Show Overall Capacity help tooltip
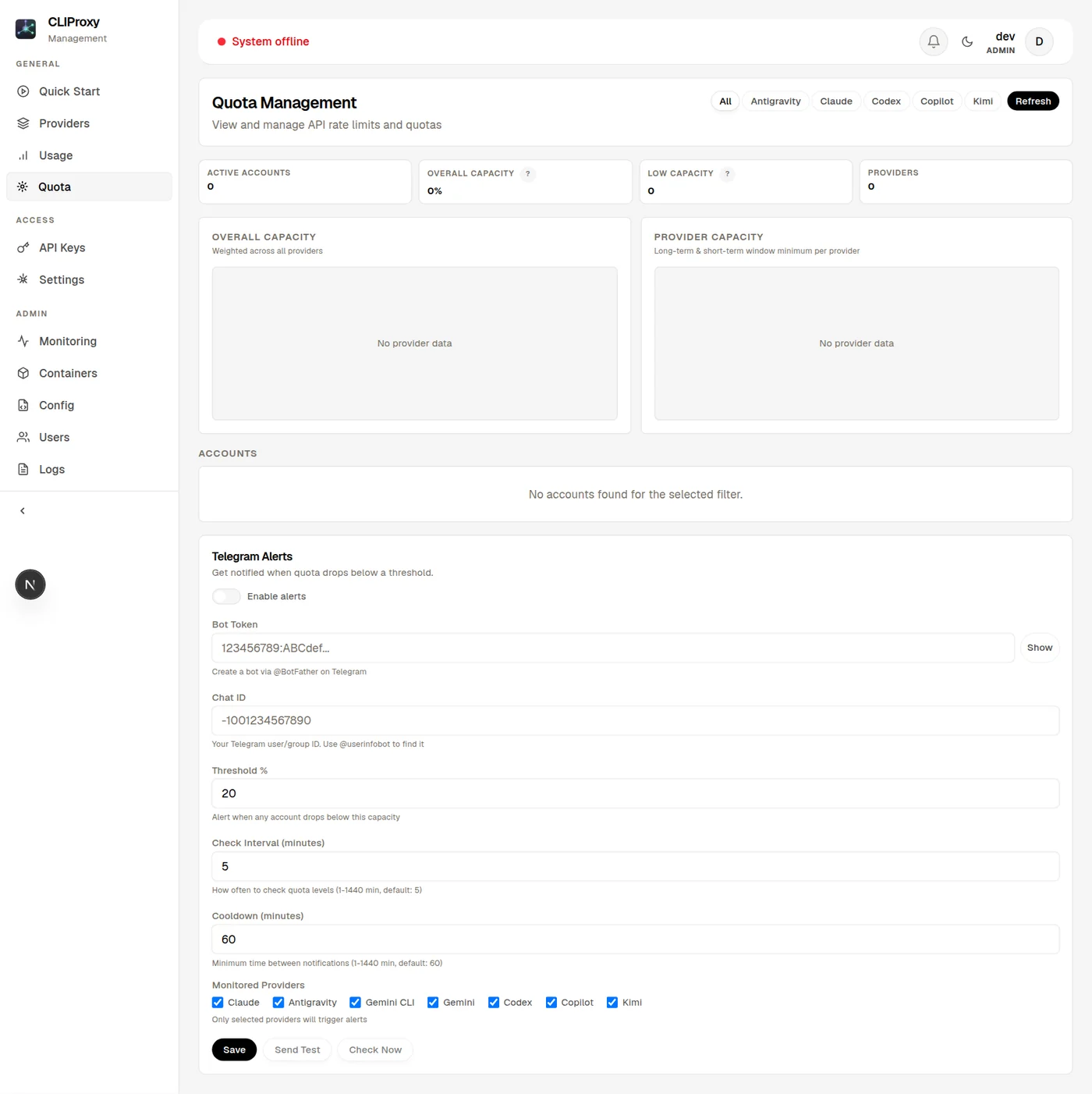This screenshot has width=1092, height=1094. click(528, 173)
